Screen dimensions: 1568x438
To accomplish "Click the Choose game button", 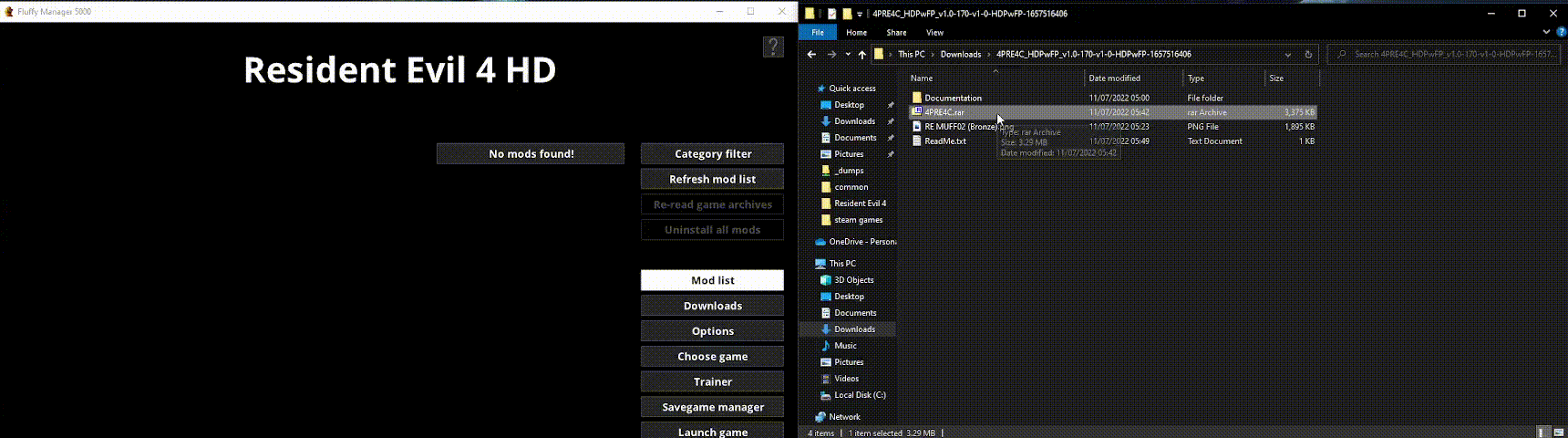I will (712, 357).
